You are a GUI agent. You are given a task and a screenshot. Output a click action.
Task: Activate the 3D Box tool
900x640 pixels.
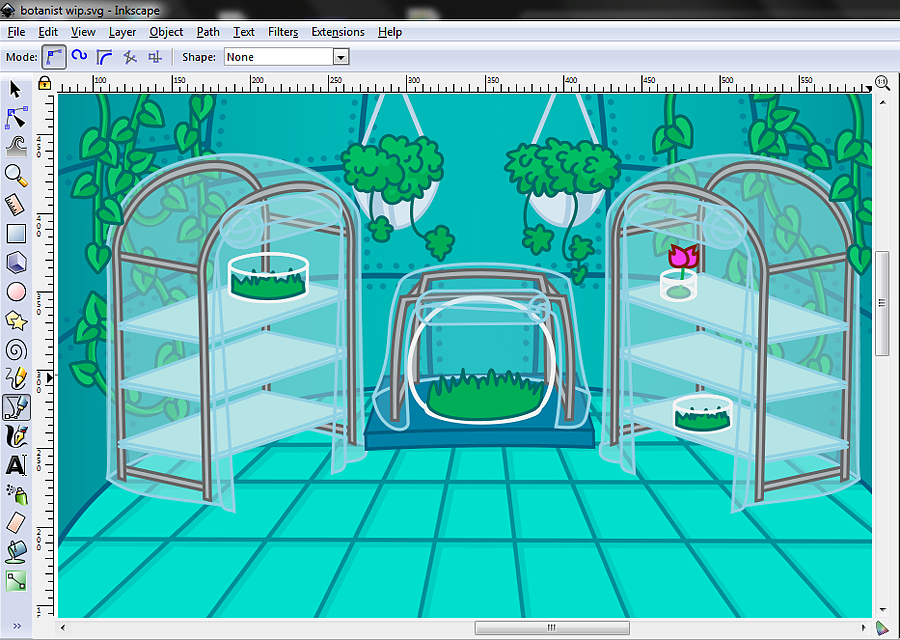click(16, 263)
